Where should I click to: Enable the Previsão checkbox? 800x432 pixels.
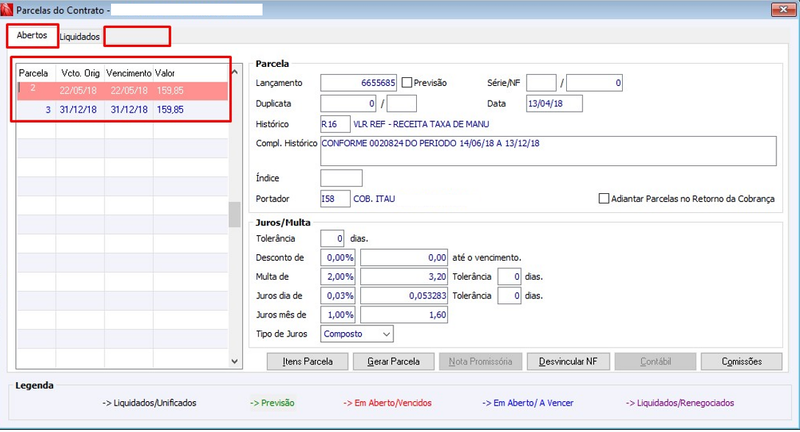coord(407,83)
